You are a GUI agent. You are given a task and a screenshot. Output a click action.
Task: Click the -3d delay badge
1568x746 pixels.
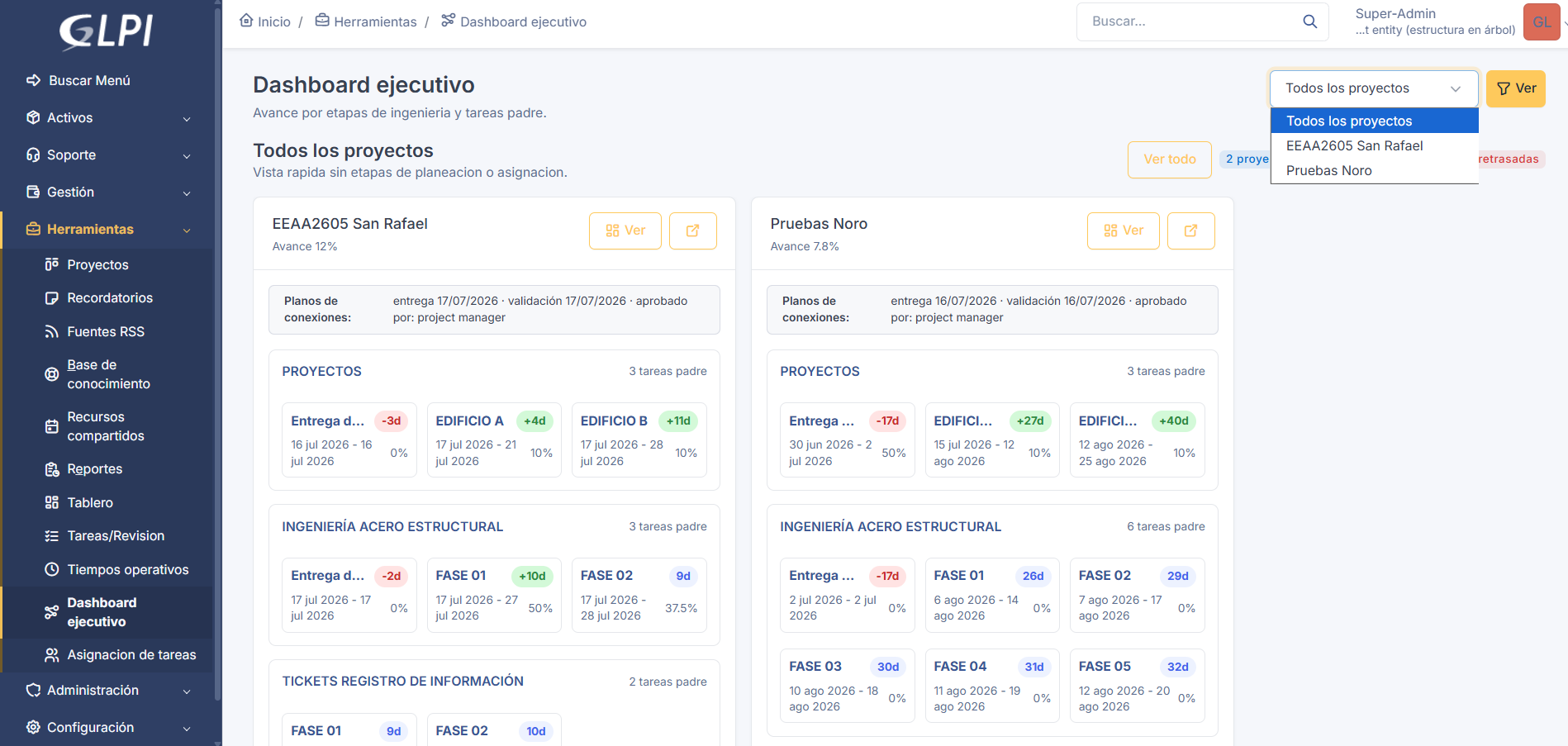coord(392,421)
